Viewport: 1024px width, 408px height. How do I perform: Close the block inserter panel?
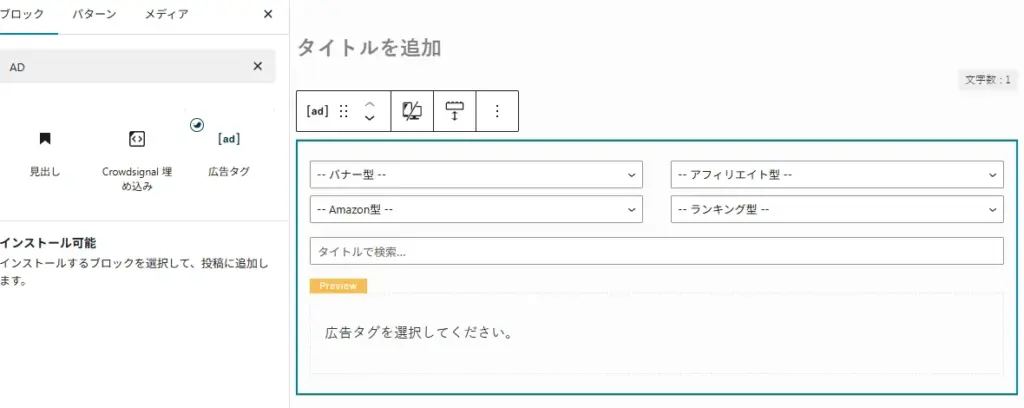268,14
